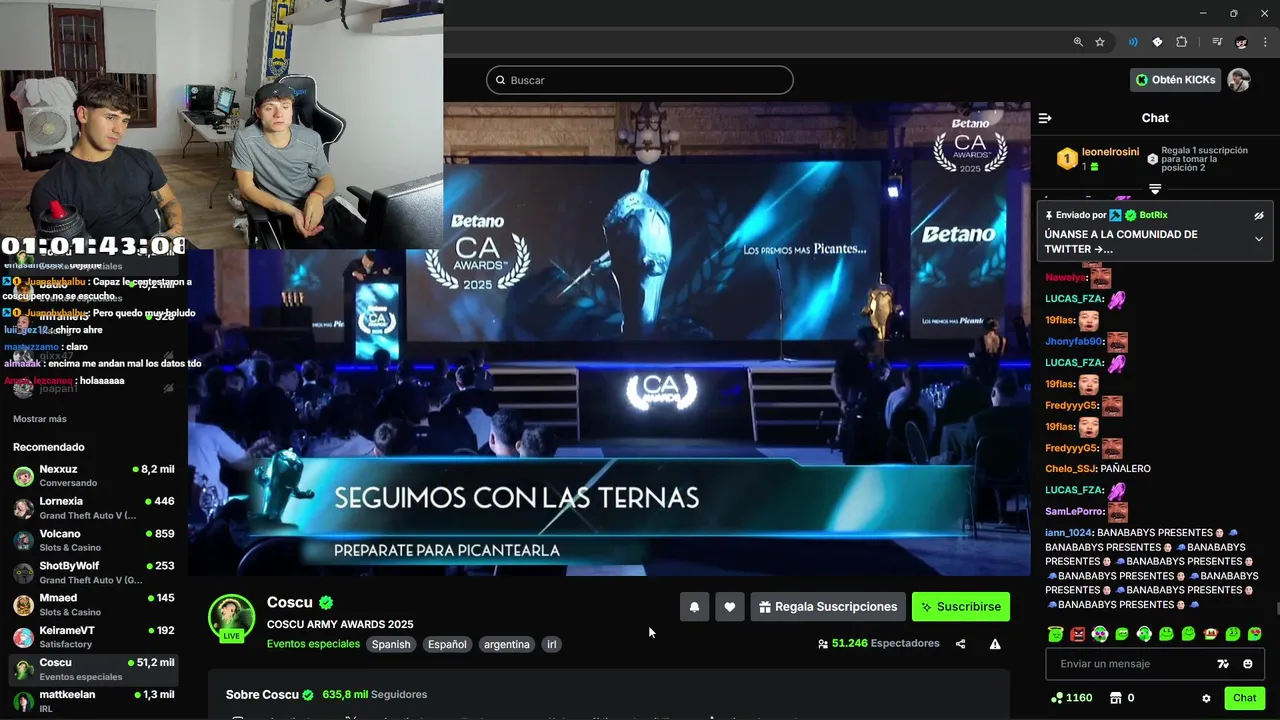Image resolution: width=1280 pixels, height=720 pixels.
Task: Insert the angel halo quick emote
Action: click(1055, 634)
